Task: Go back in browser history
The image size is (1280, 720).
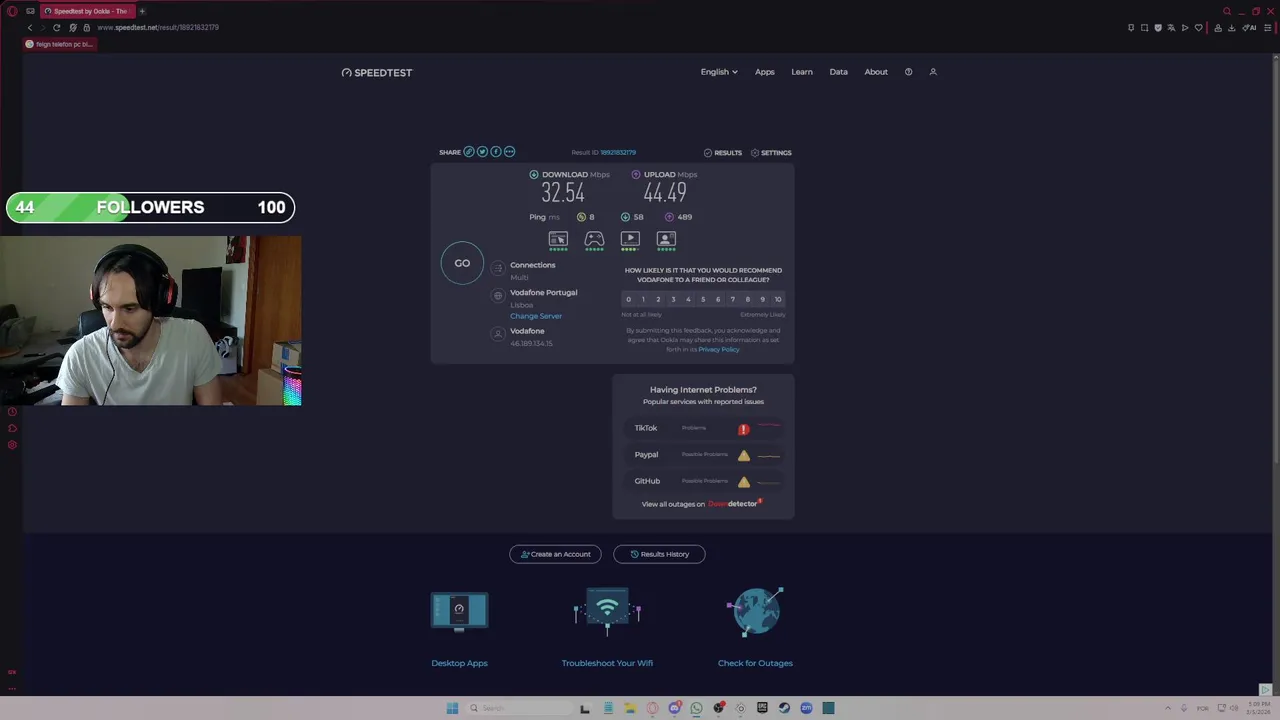Action: click(30, 27)
